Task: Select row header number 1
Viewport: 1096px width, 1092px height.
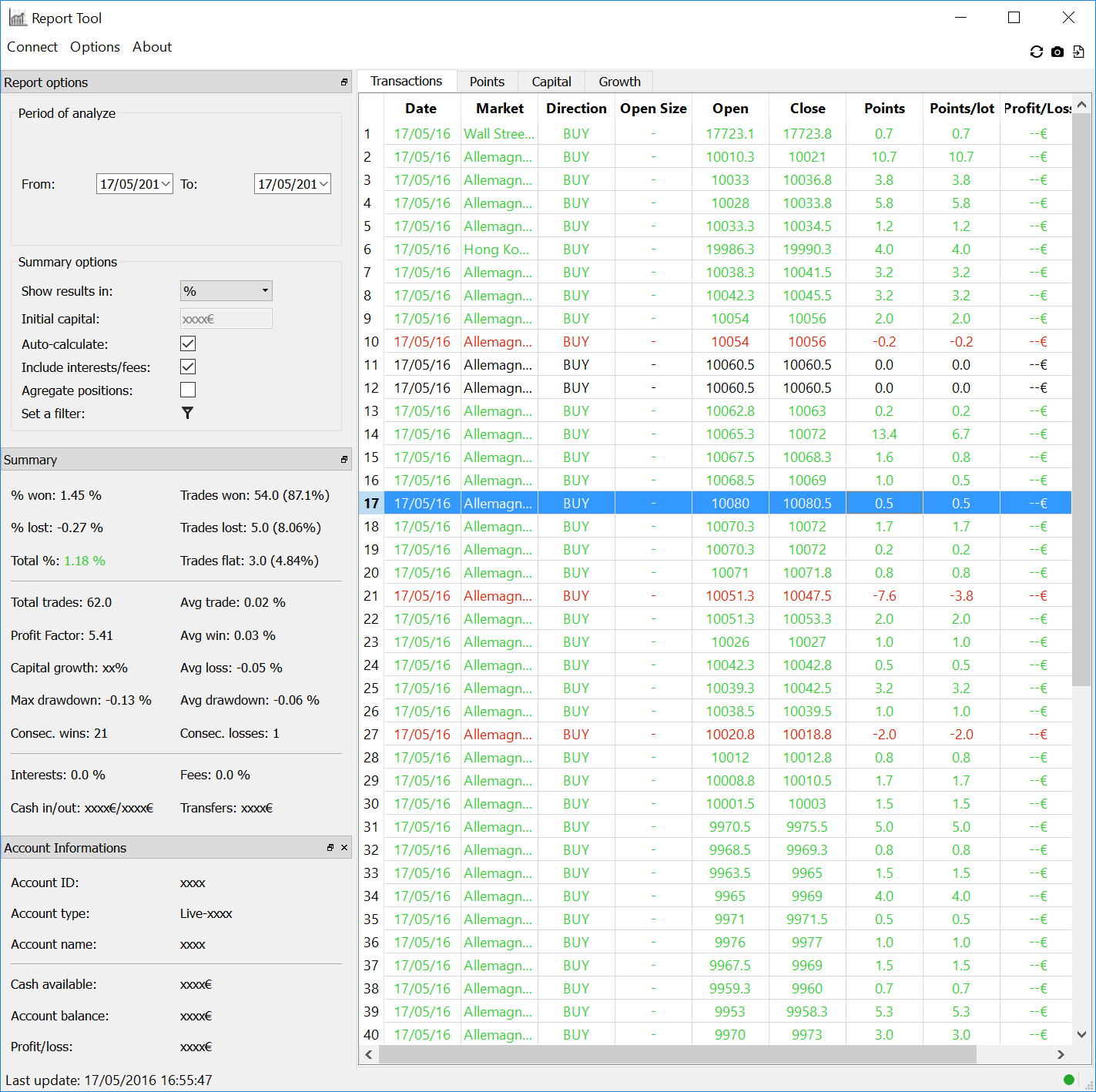Action: (371, 134)
